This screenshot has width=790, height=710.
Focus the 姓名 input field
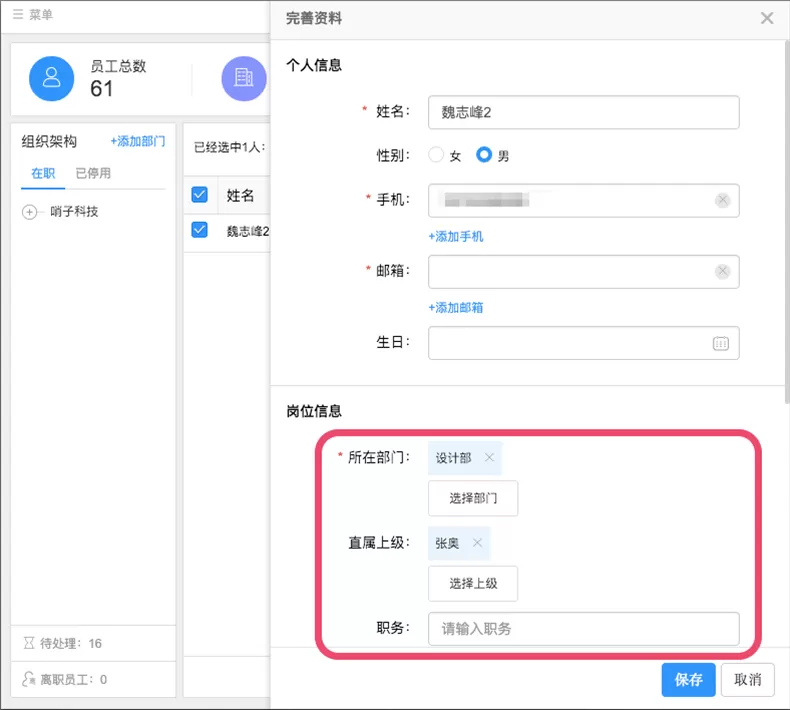tap(583, 112)
